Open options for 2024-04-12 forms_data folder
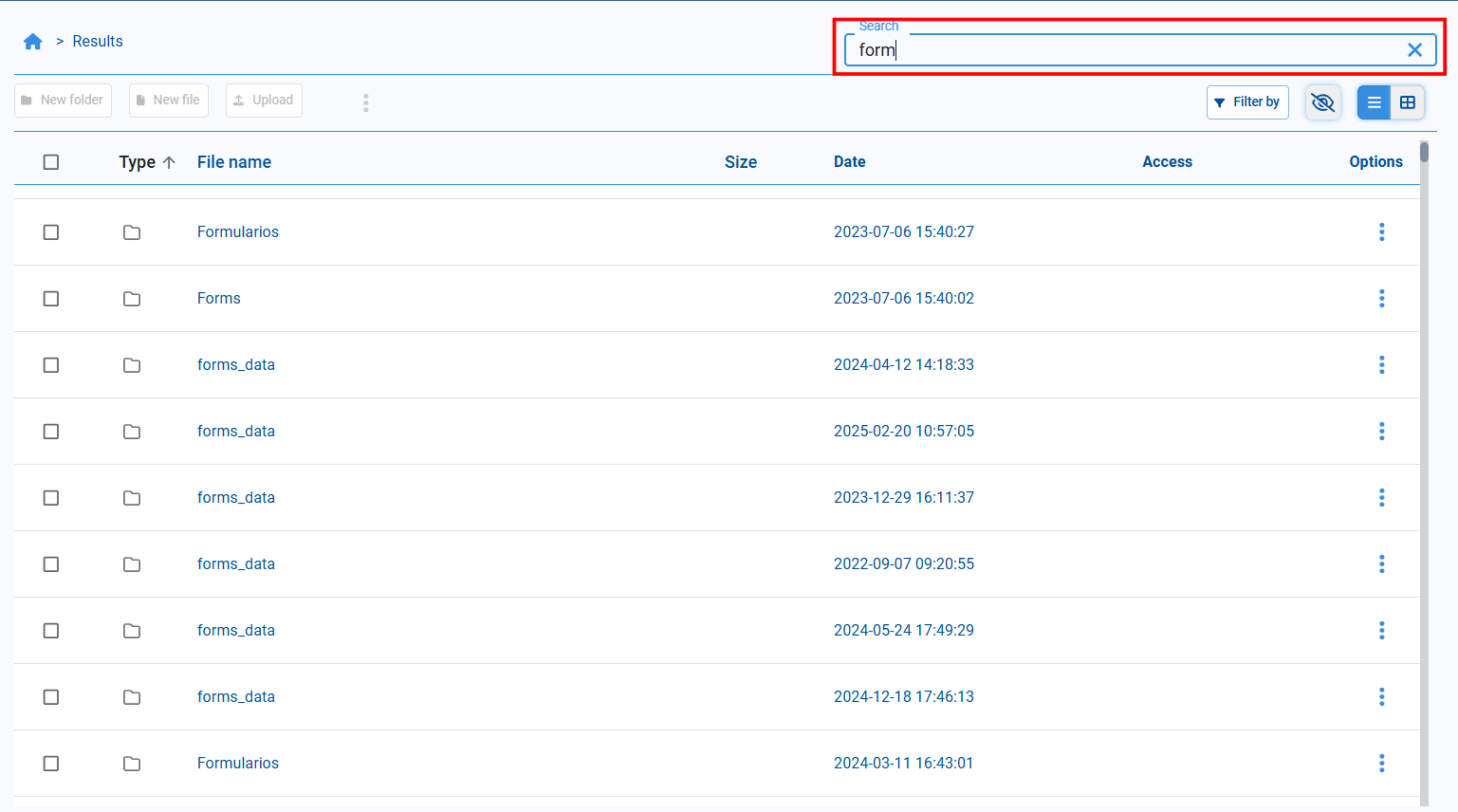1458x812 pixels. point(1381,365)
